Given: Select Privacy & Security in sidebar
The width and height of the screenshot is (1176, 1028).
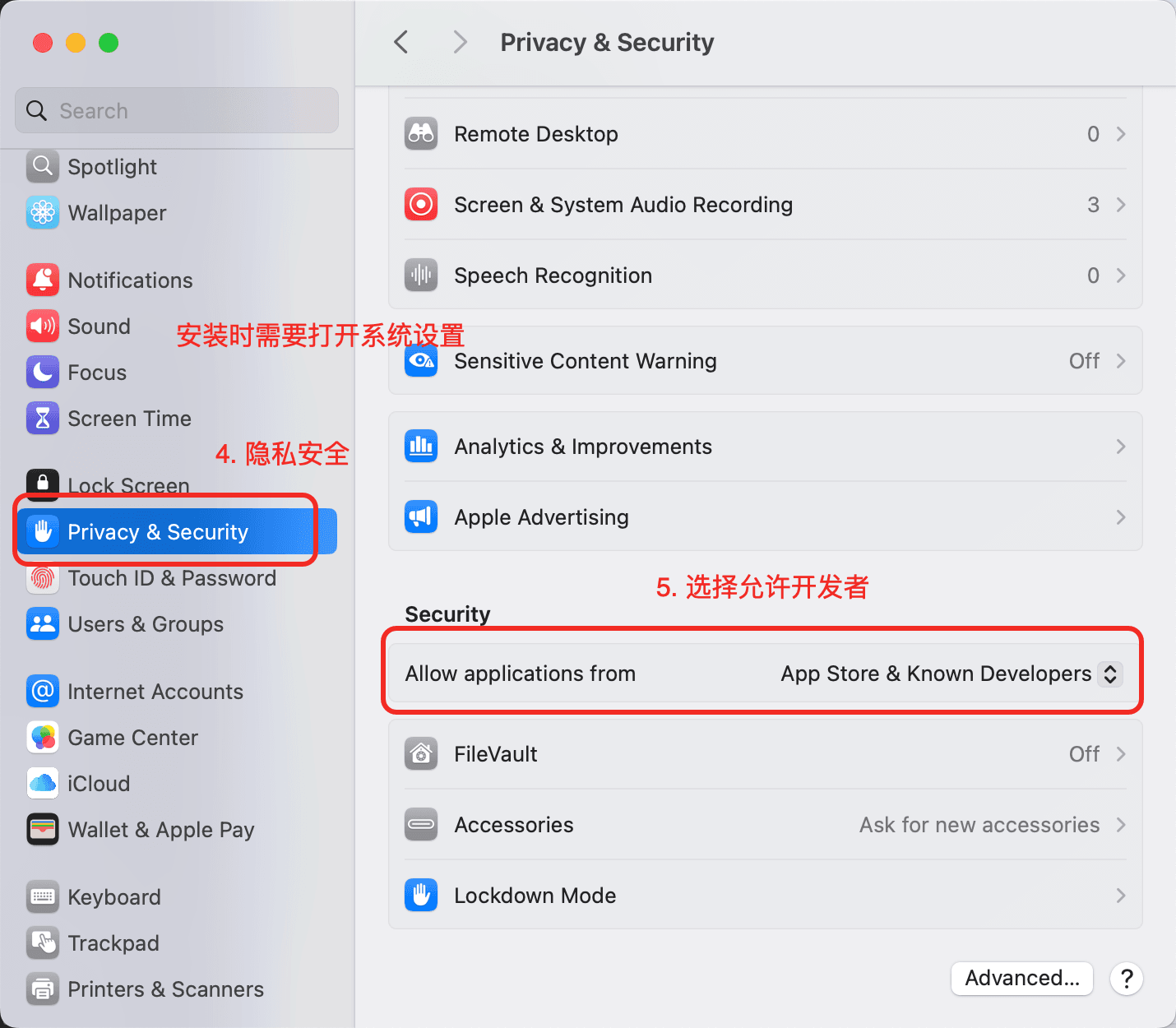Looking at the screenshot, I should point(158,531).
